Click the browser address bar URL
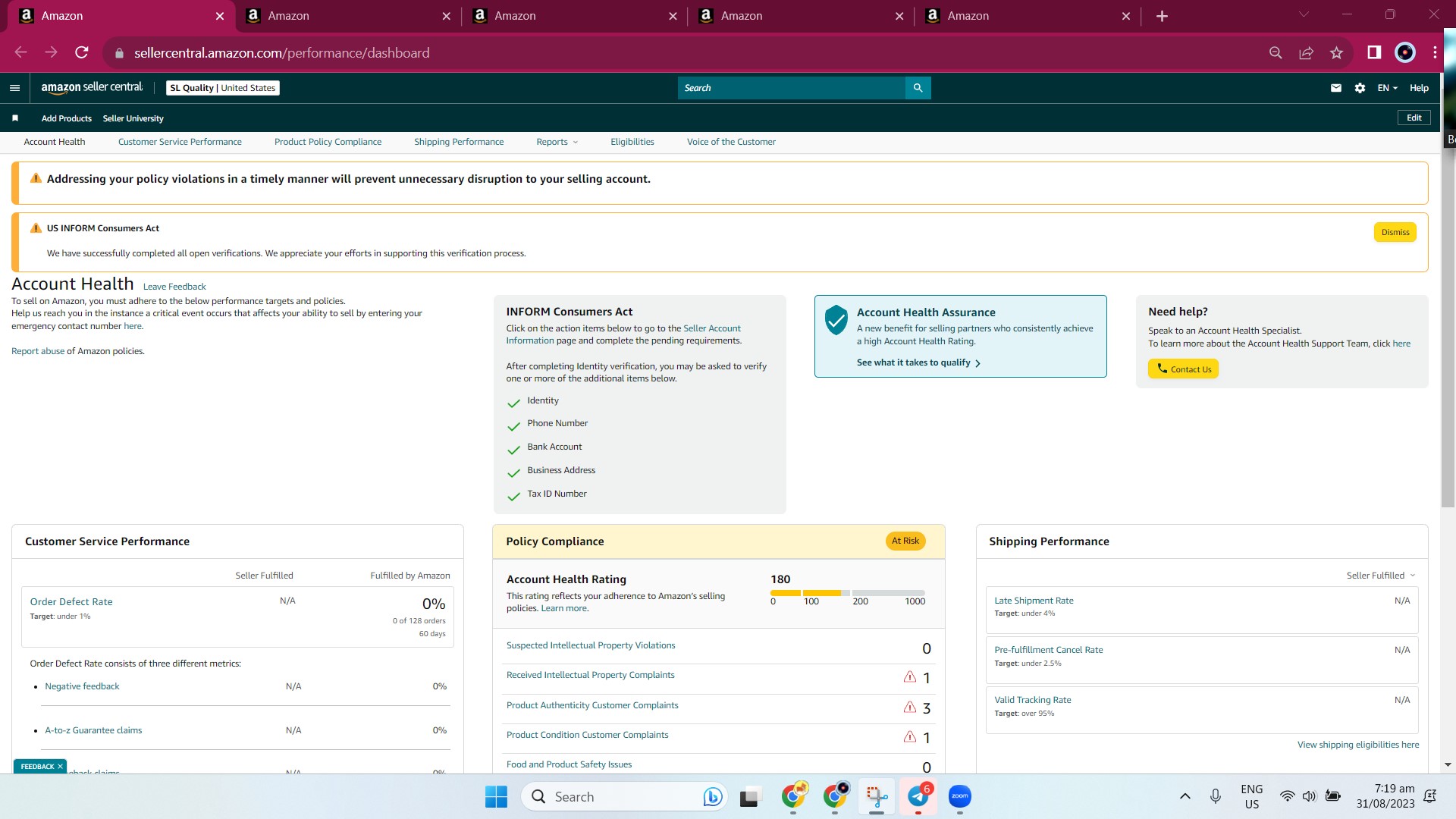Viewport: 1456px width, 819px height. pos(281,53)
